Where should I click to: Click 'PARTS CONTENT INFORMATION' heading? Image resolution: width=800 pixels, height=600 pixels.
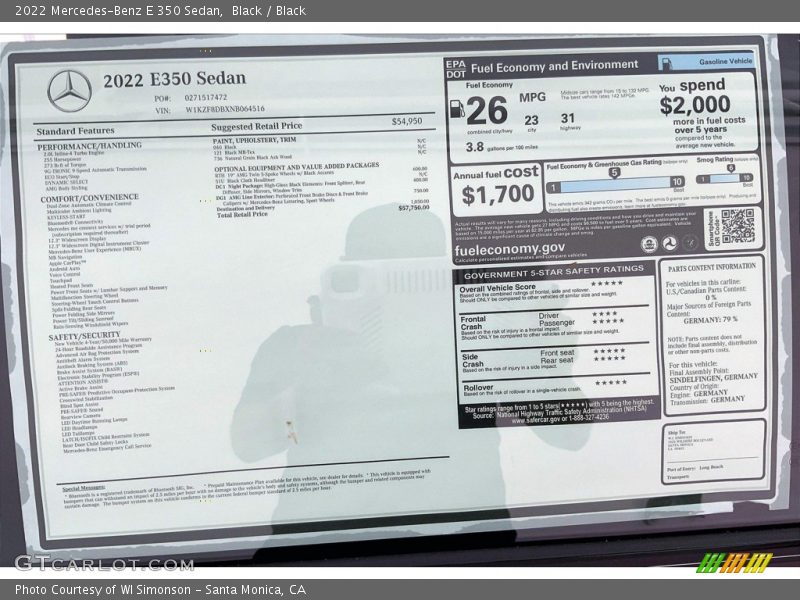tap(712, 267)
